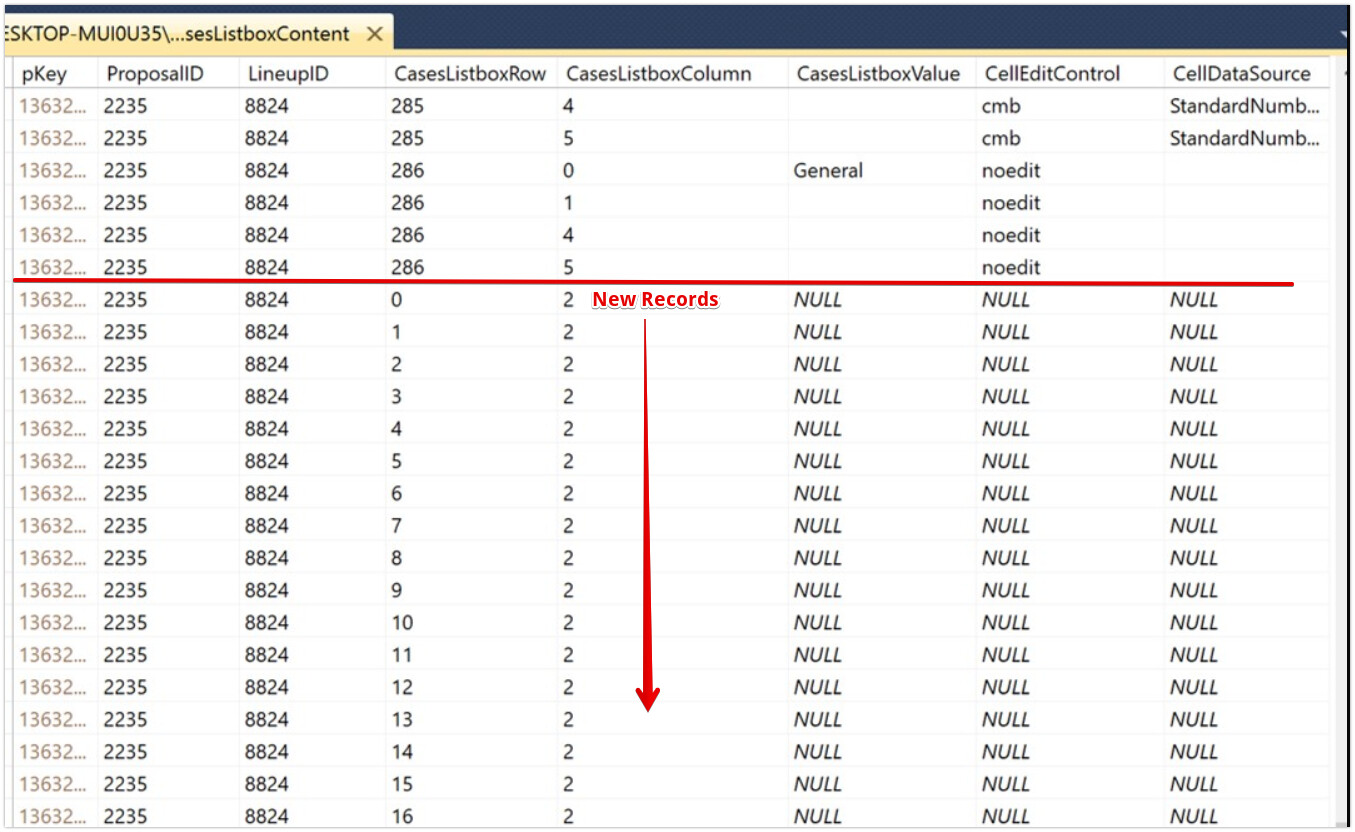Select the sesListboxContent document tab
Viewport: 1355px width, 832px height.
(x=180, y=34)
